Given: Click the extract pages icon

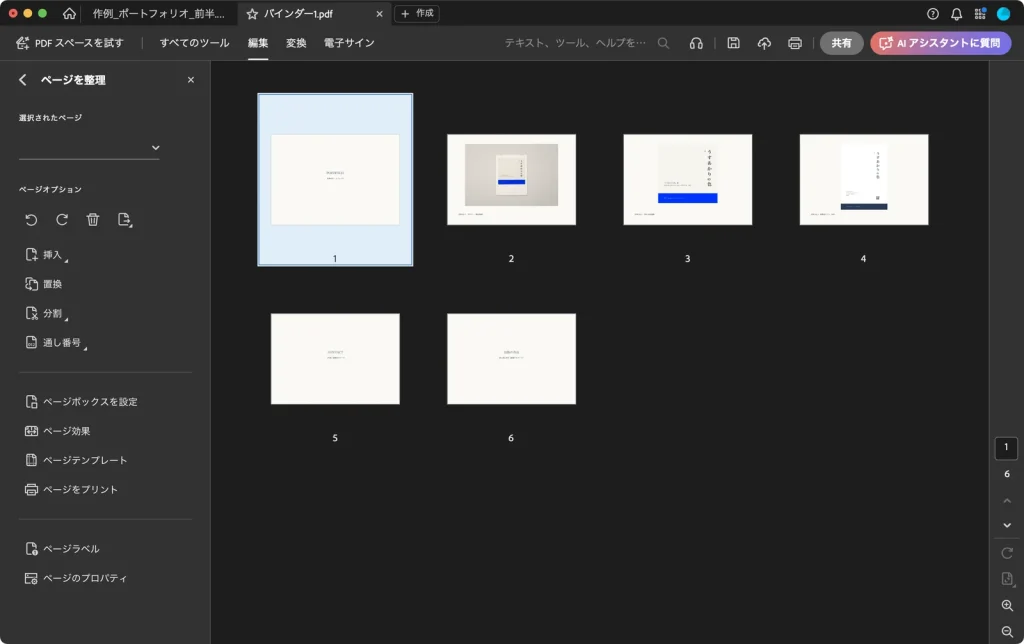Looking at the screenshot, I should pyautogui.click(x=125, y=219).
